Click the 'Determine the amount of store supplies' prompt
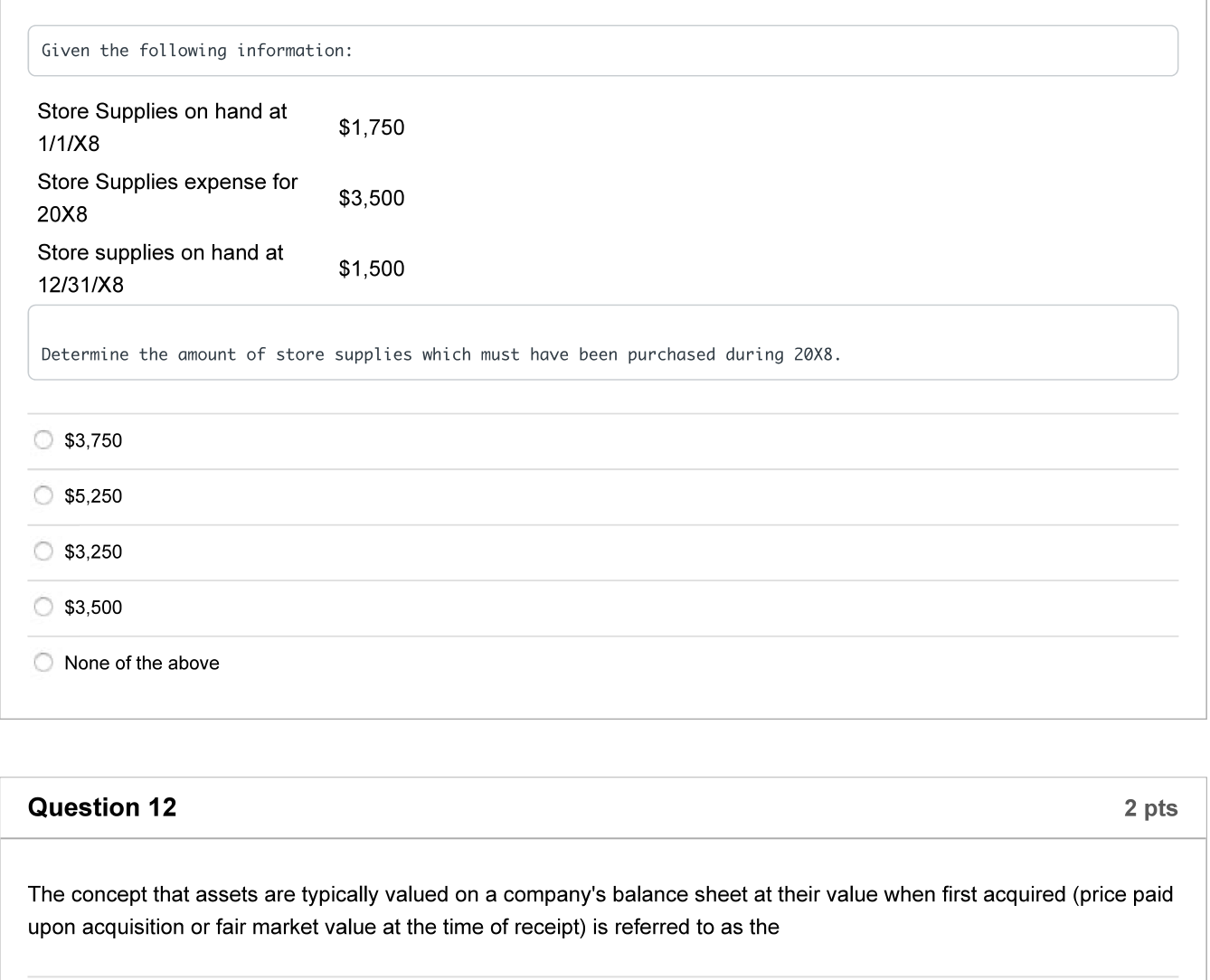The height and width of the screenshot is (980, 1210). tap(441, 354)
